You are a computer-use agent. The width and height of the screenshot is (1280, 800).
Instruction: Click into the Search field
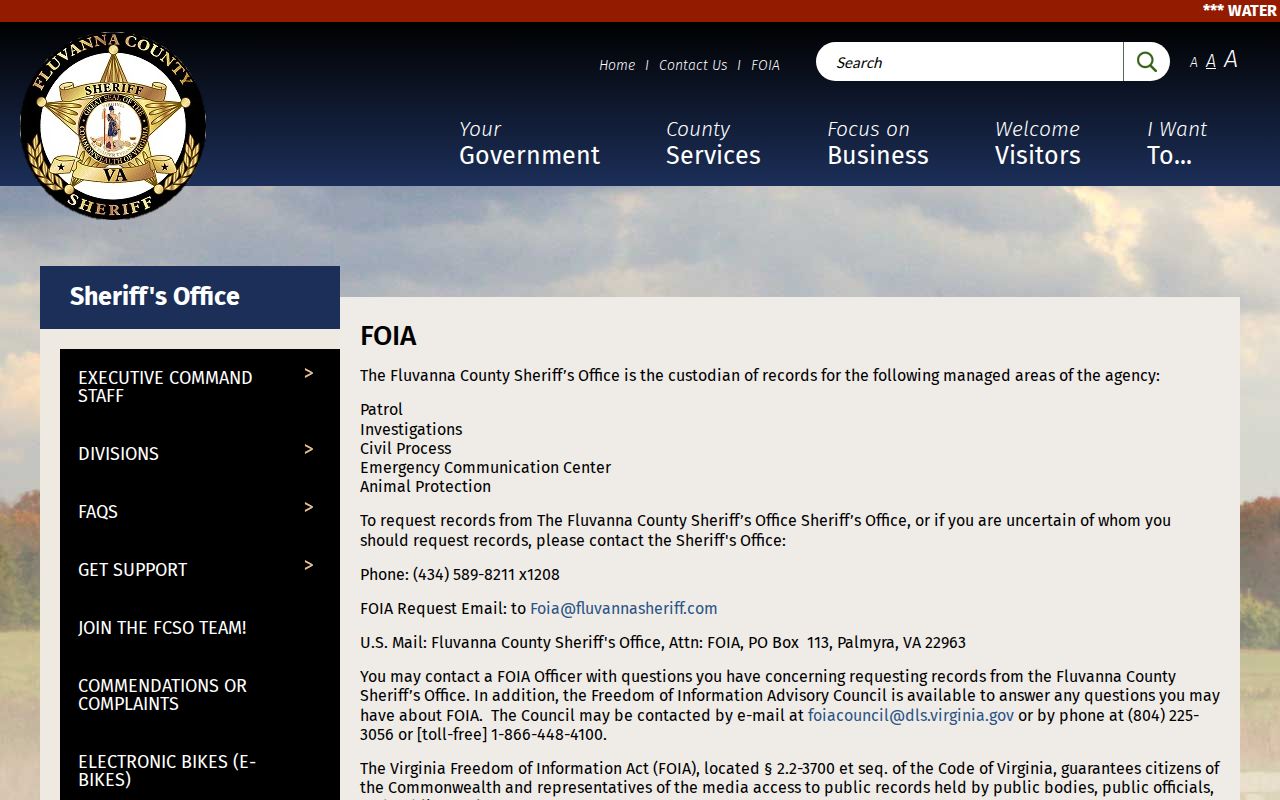pyautogui.click(x=970, y=62)
